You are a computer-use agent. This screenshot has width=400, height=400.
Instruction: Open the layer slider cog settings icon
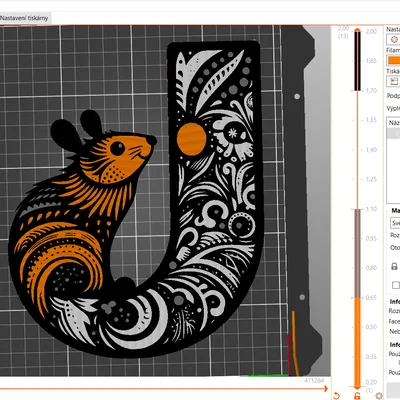379,396
